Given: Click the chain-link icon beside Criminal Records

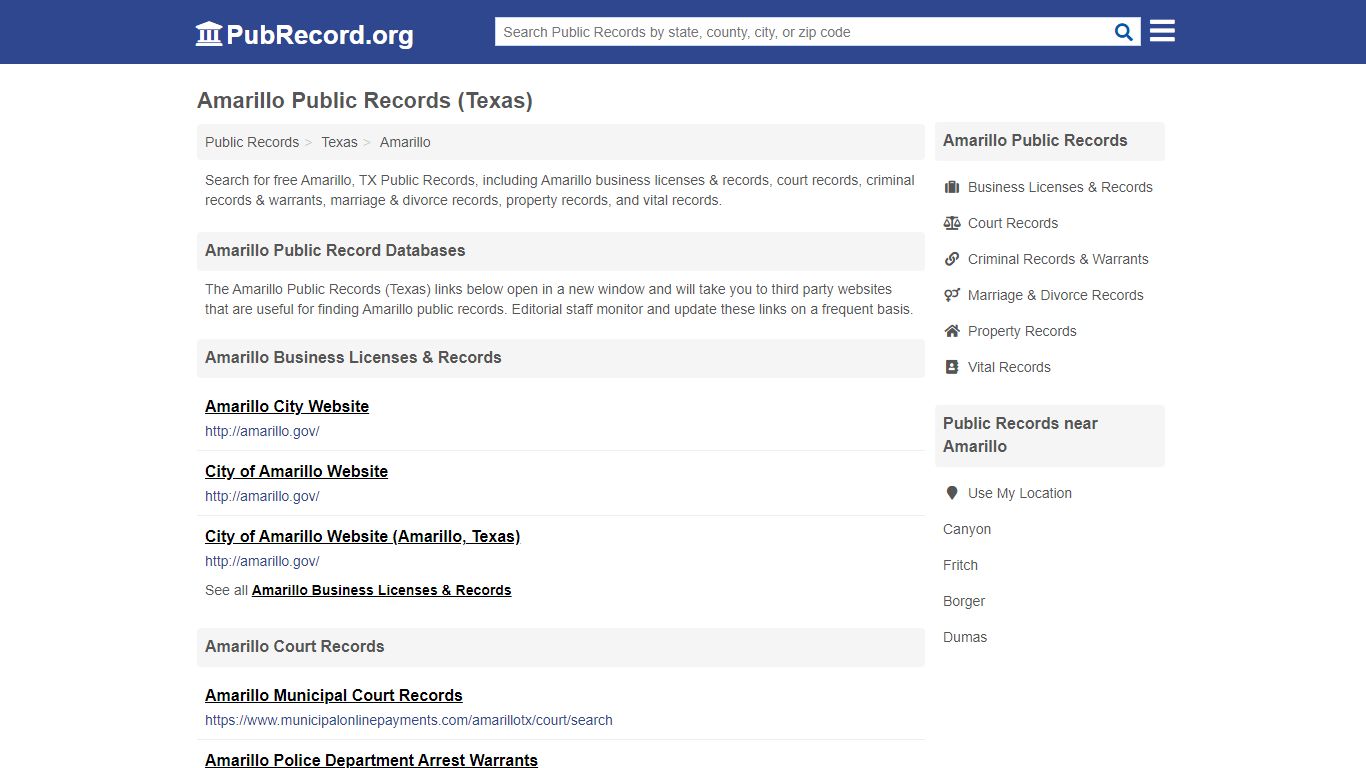Looking at the screenshot, I should pos(952,259).
